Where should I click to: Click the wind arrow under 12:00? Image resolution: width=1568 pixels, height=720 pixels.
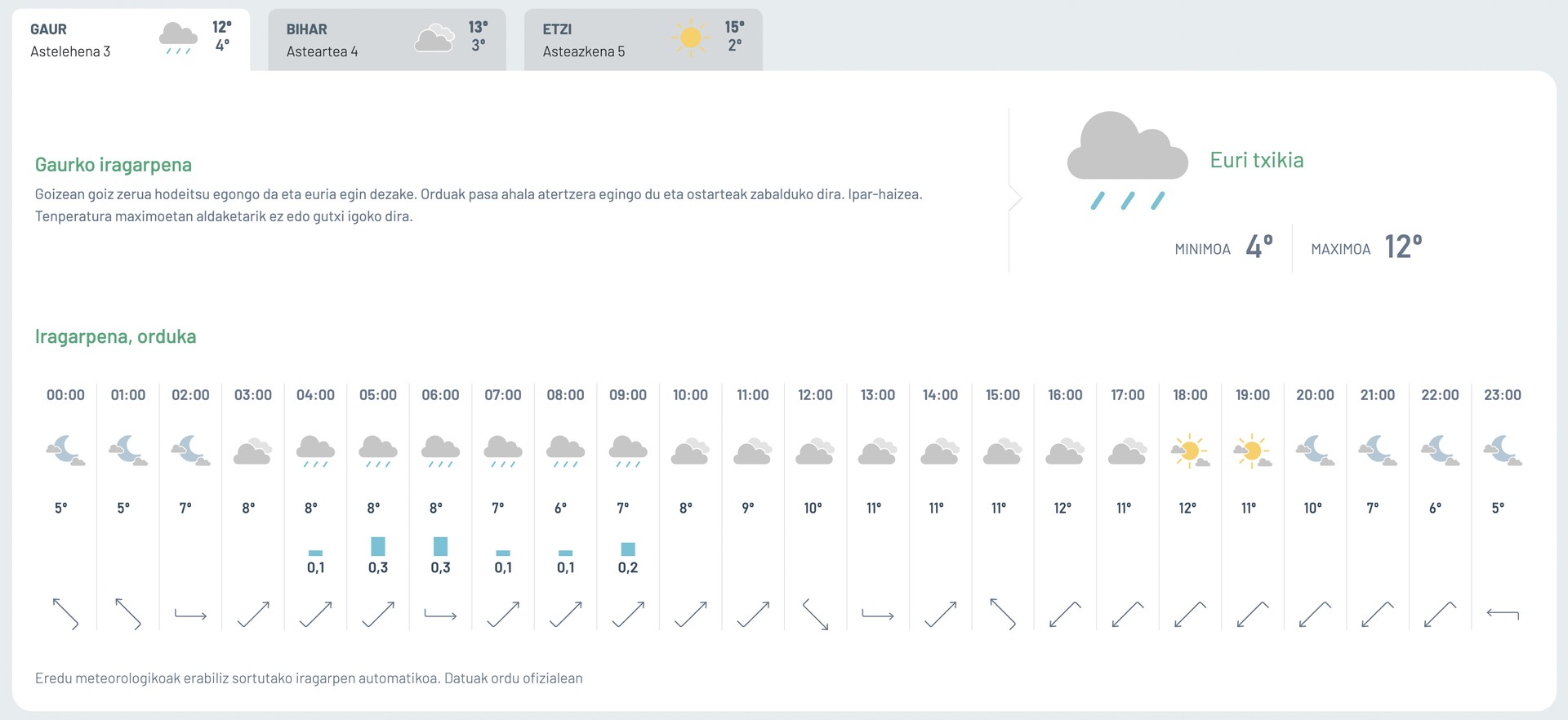click(815, 614)
